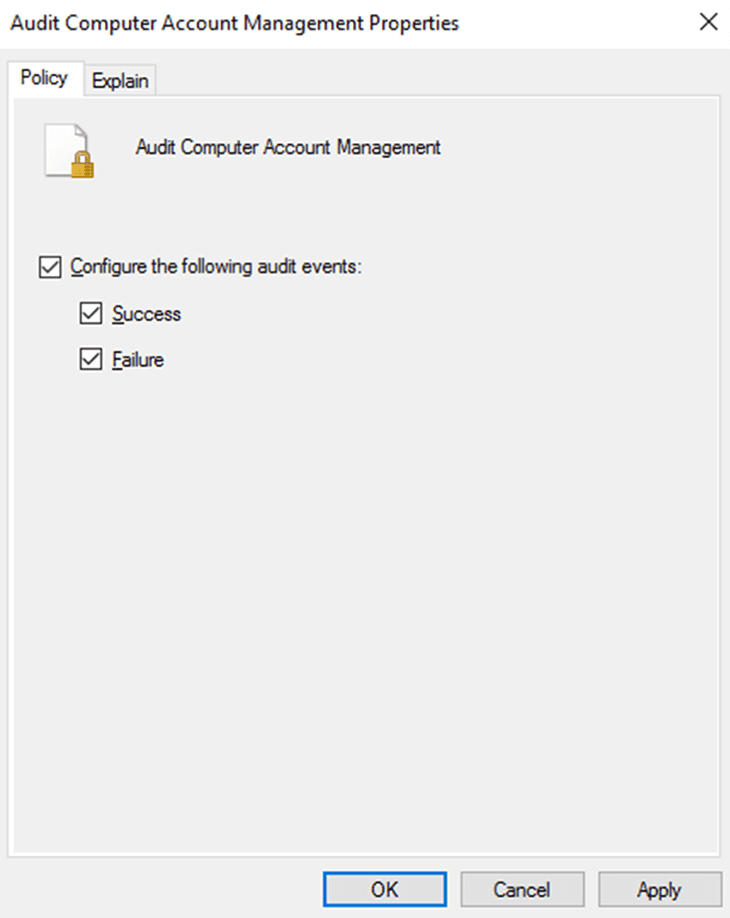Cancel the audit policy changes
Image resolution: width=730 pixels, height=918 pixels.
pyautogui.click(x=521, y=889)
